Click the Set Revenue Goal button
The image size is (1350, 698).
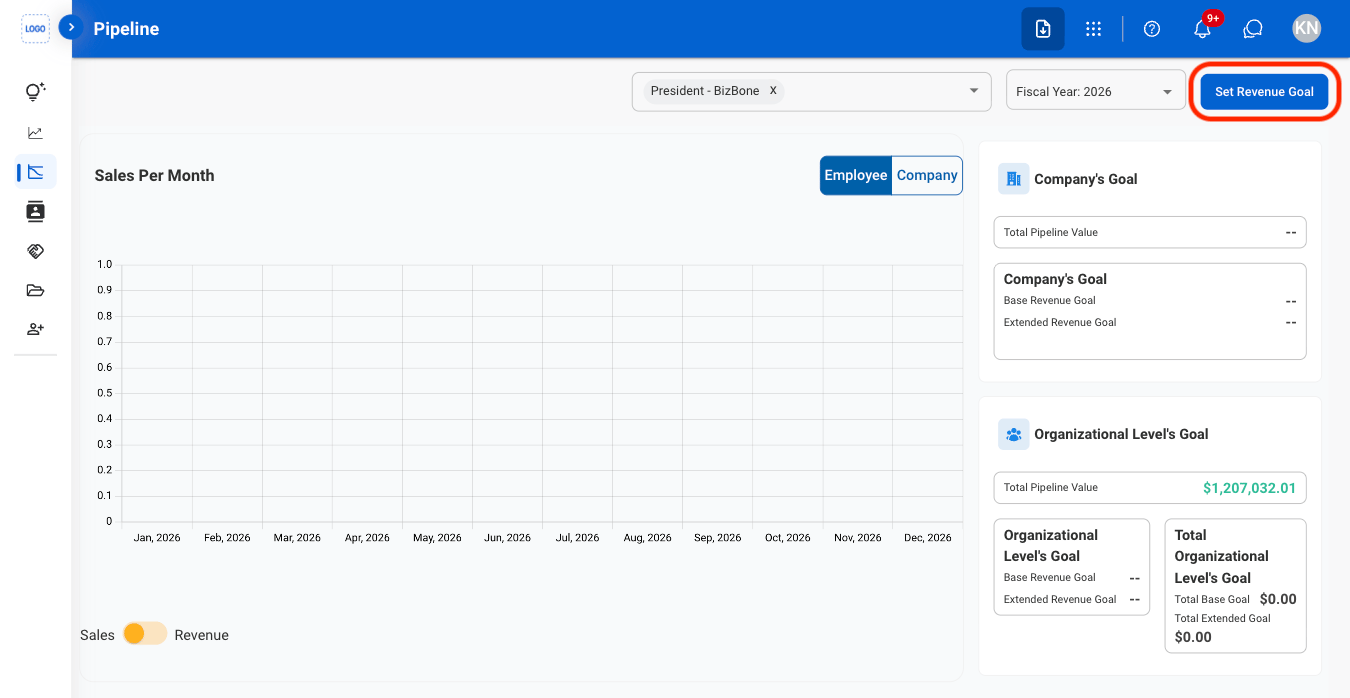tap(1265, 91)
